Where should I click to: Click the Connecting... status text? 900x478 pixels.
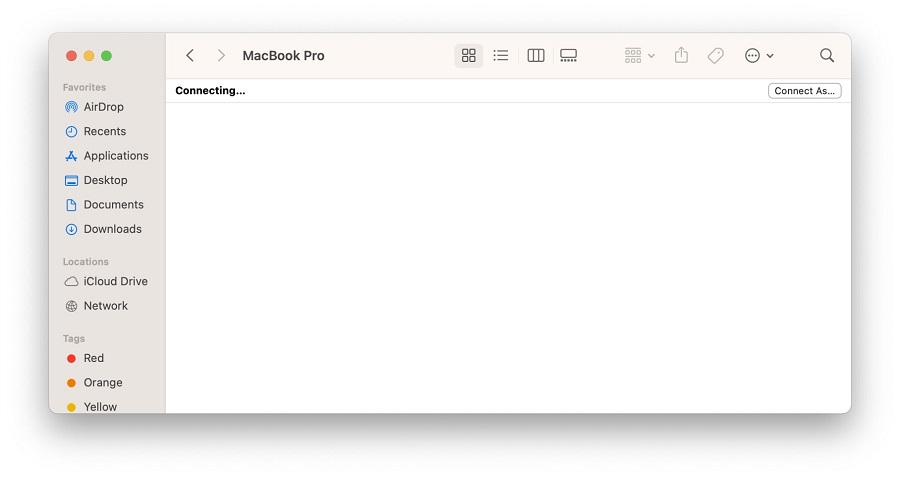[210, 91]
